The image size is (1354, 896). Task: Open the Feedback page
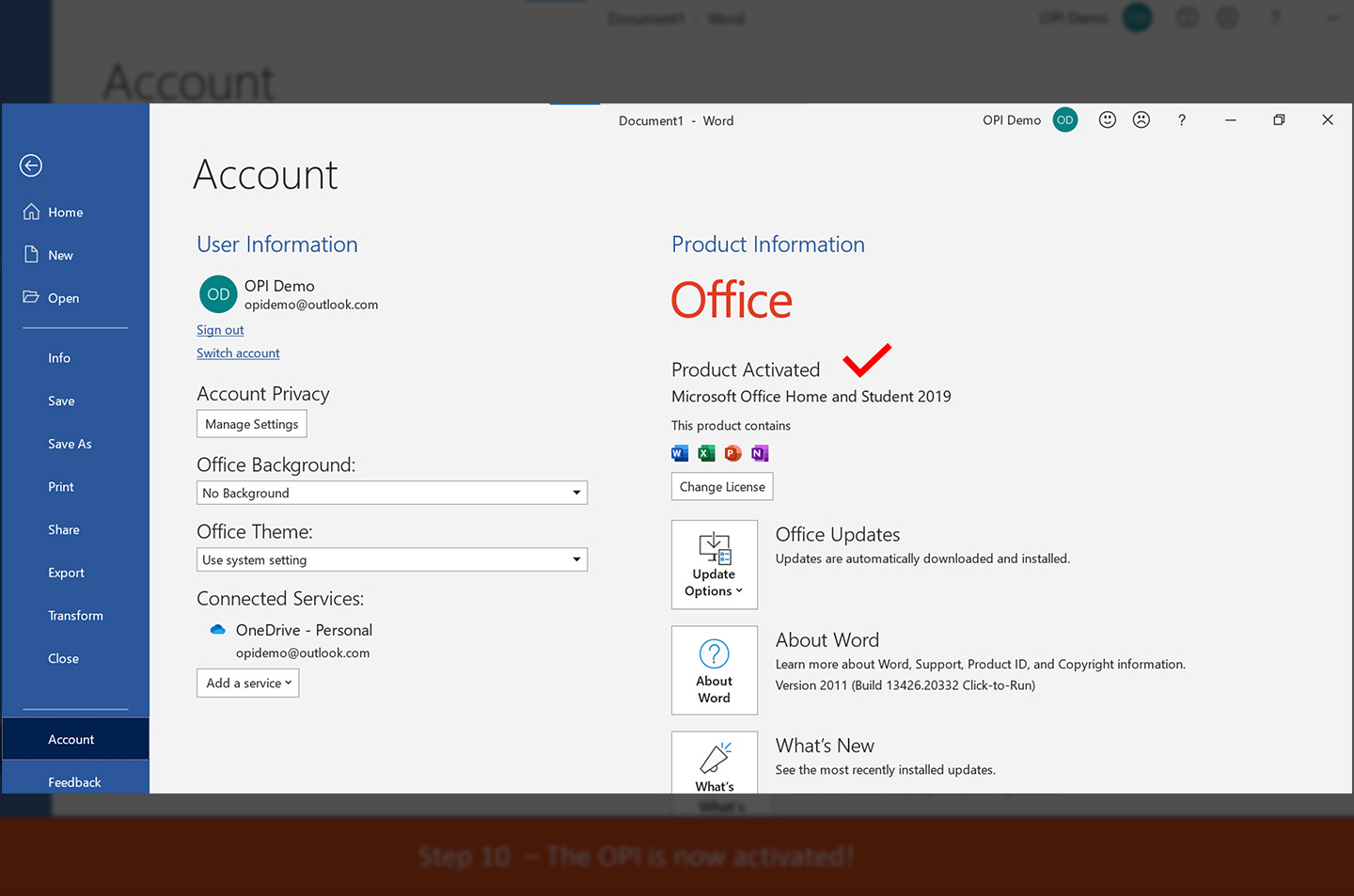[75, 781]
